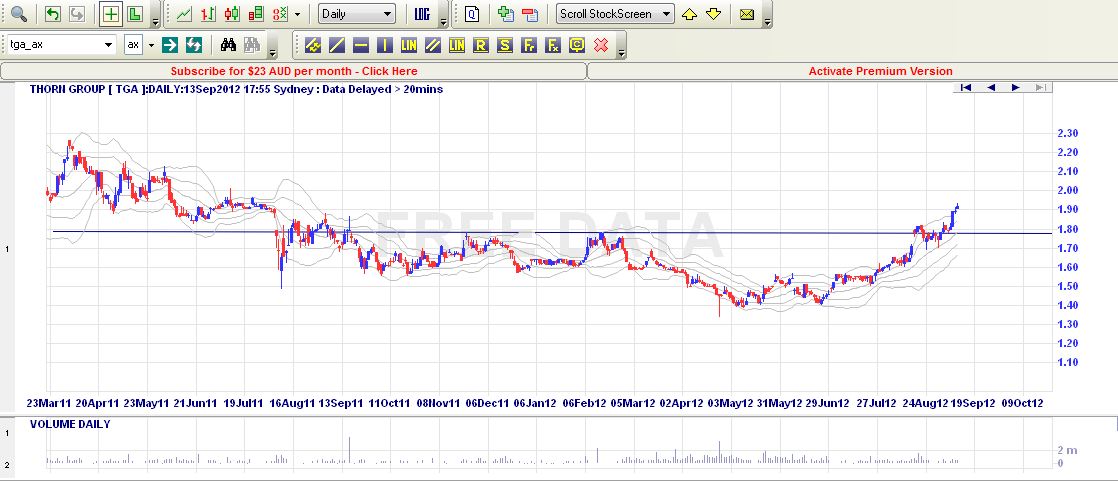Screen dimensions: 1118x481
Task: Click the 2 m volume axis label
Action: point(1067,450)
